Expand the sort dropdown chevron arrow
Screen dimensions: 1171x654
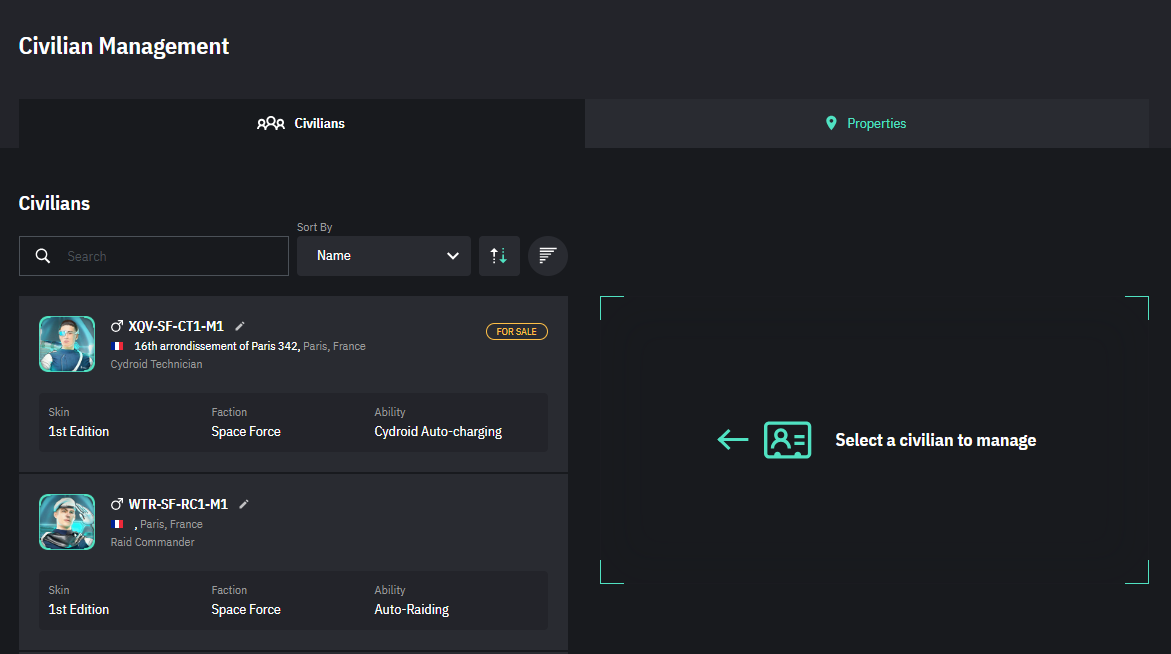(x=452, y=256)
